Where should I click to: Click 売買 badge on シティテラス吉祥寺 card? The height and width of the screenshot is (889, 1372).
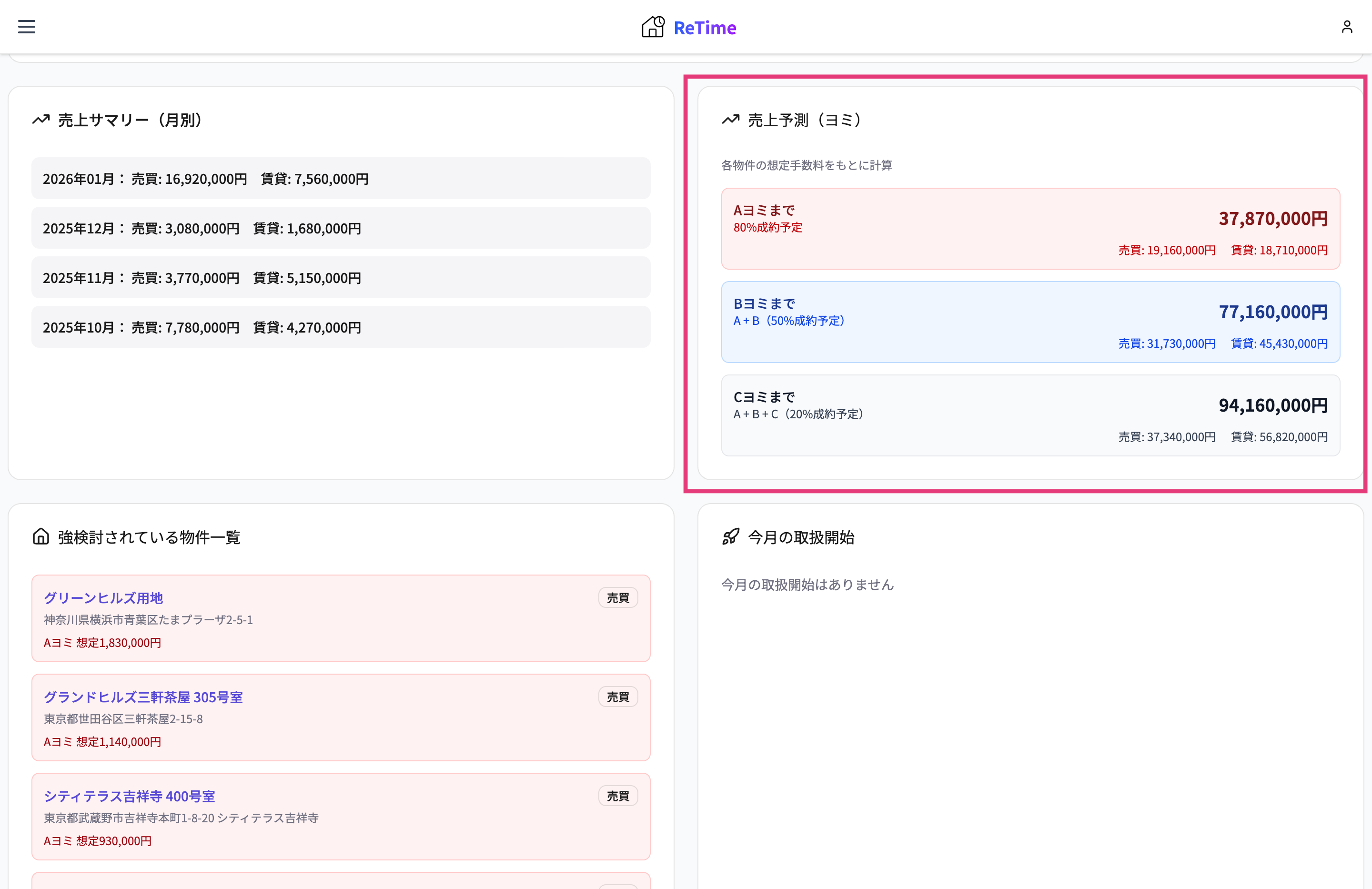pos(617,796)
